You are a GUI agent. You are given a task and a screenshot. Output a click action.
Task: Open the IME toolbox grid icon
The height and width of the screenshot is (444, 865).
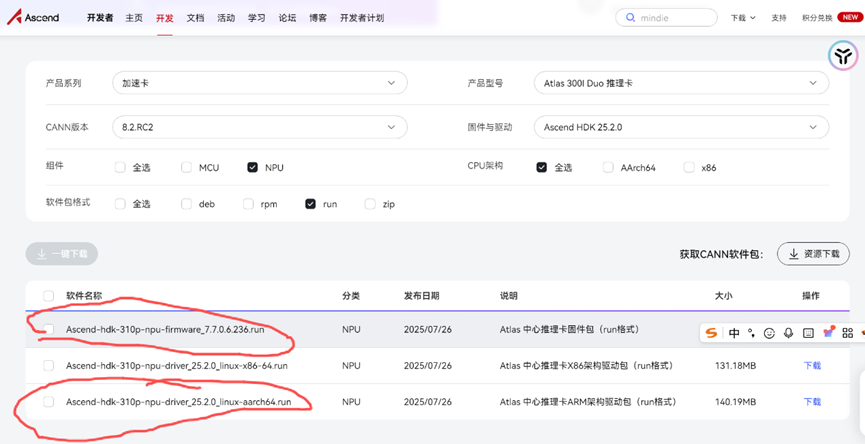coord(848,333)
